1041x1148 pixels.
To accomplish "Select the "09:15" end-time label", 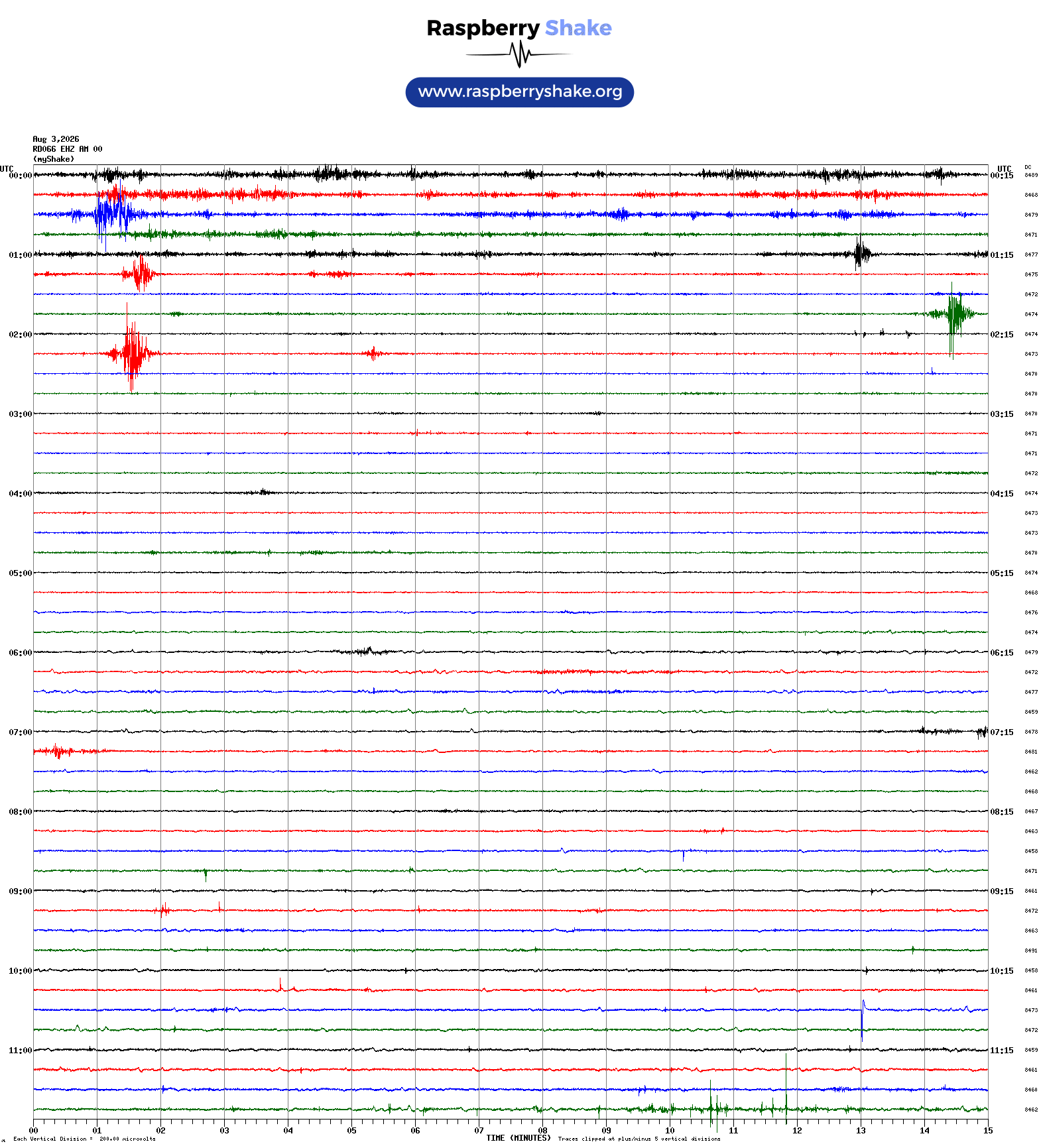I will (x=1002, y=891).
